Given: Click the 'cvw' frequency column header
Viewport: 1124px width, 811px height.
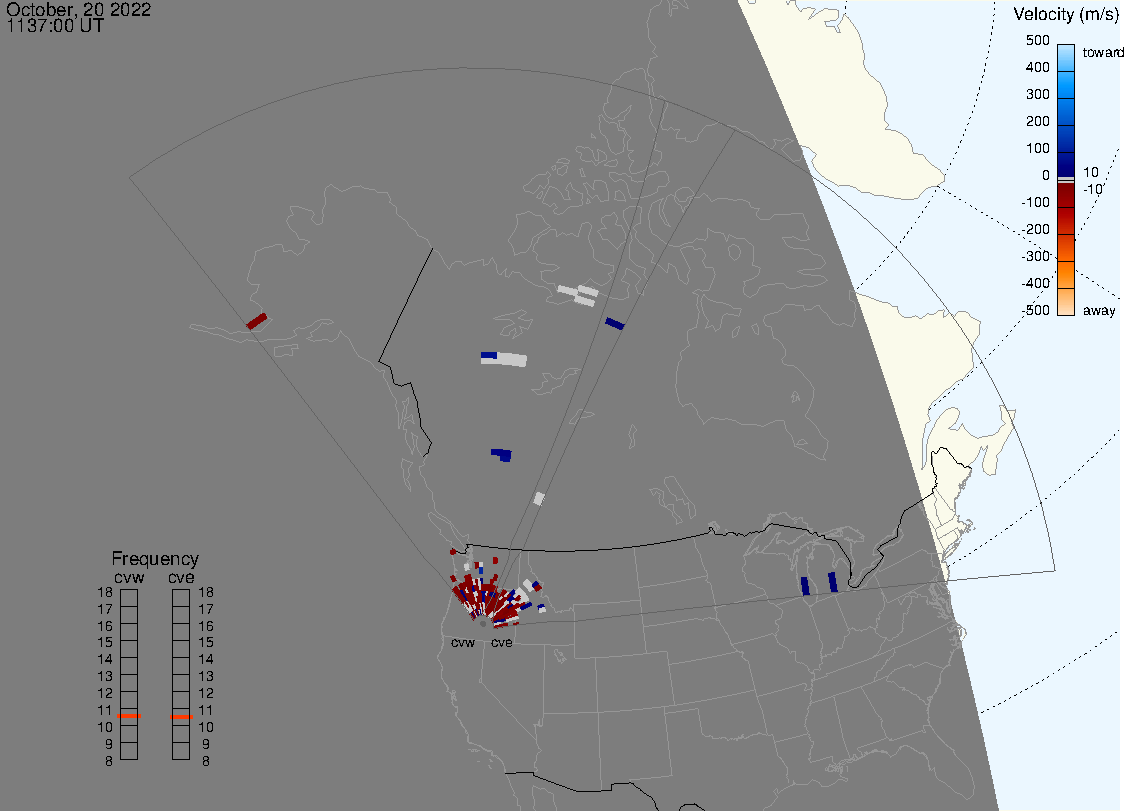Looking at the screenshot, I should (129, 577).
